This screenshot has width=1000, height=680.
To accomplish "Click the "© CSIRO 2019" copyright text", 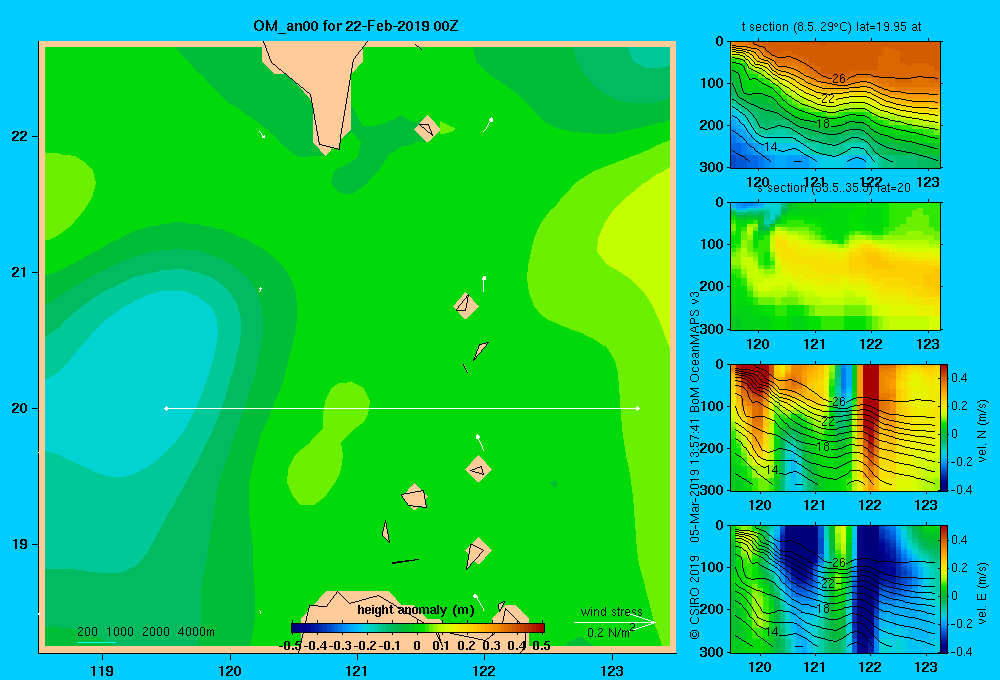I will (695, 596).
